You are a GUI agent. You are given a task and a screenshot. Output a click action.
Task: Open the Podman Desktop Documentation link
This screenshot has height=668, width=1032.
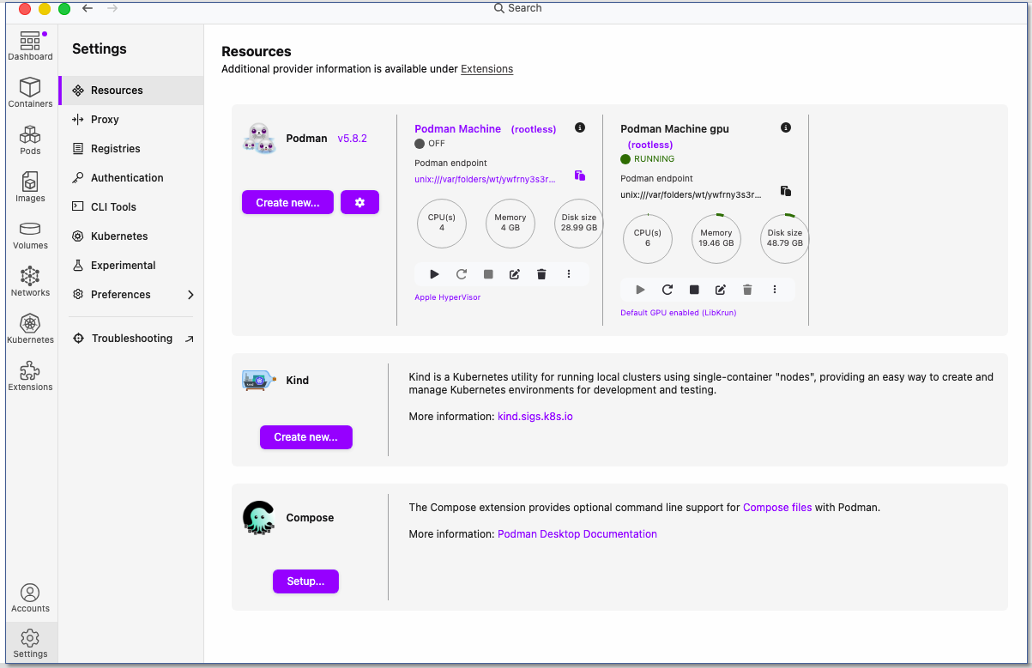pyautogui.click(x=577, y=534)
